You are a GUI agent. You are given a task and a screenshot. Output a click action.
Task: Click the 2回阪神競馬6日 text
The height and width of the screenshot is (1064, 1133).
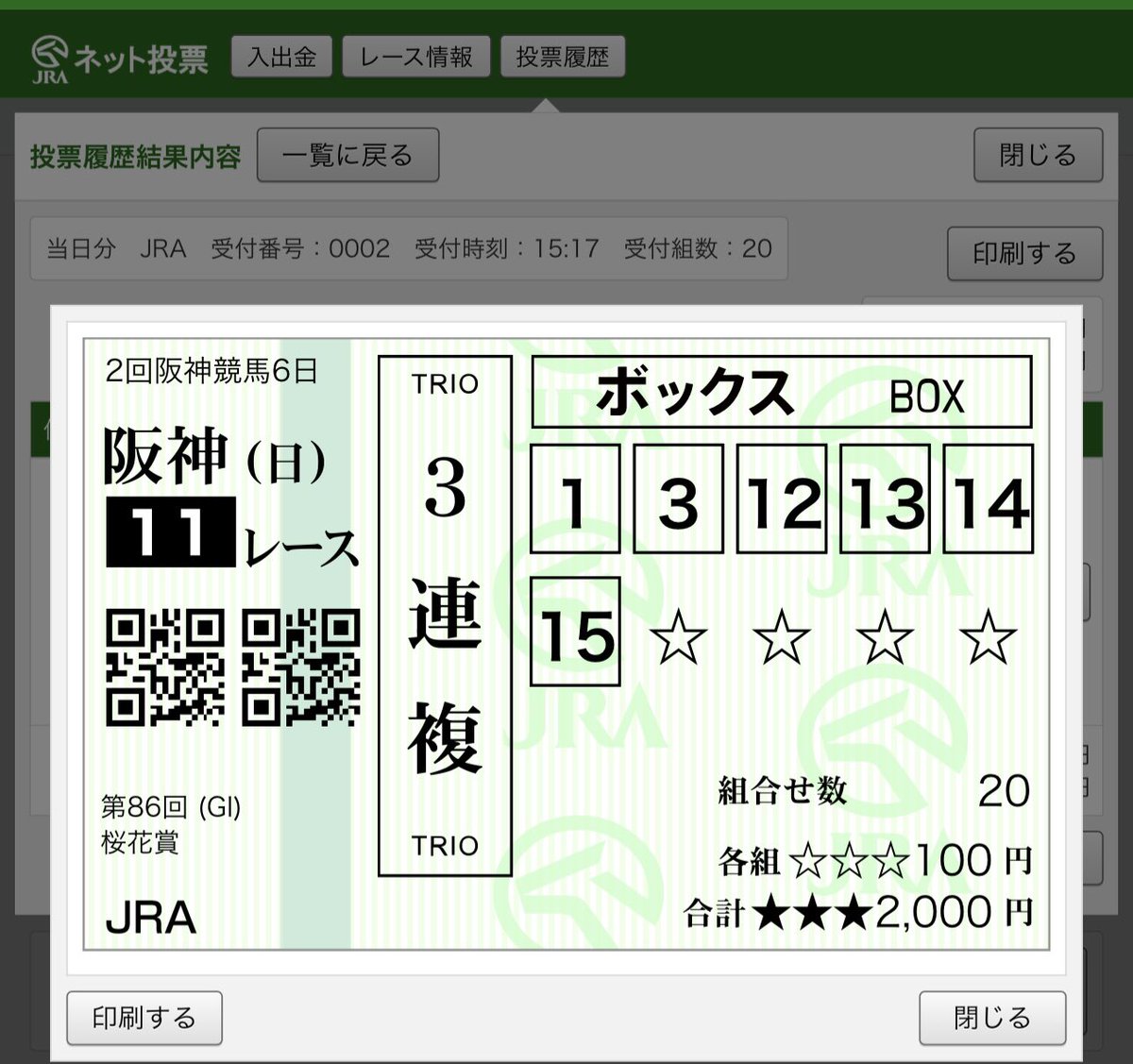coord(211,371)
